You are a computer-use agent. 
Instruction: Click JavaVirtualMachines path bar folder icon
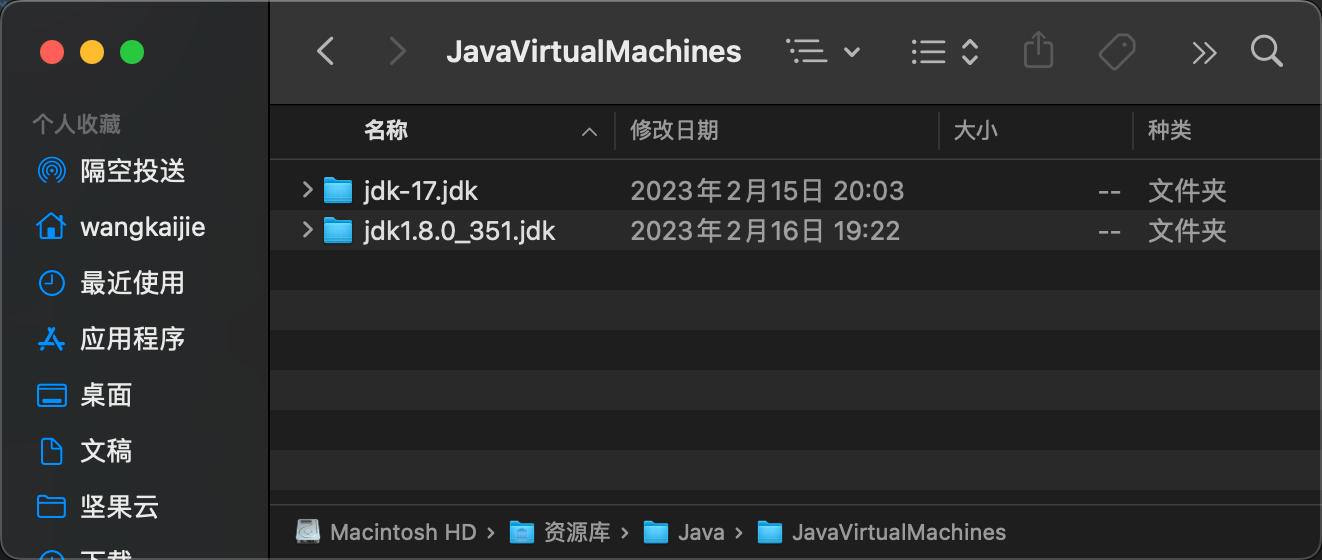click(x=770, y=532)
